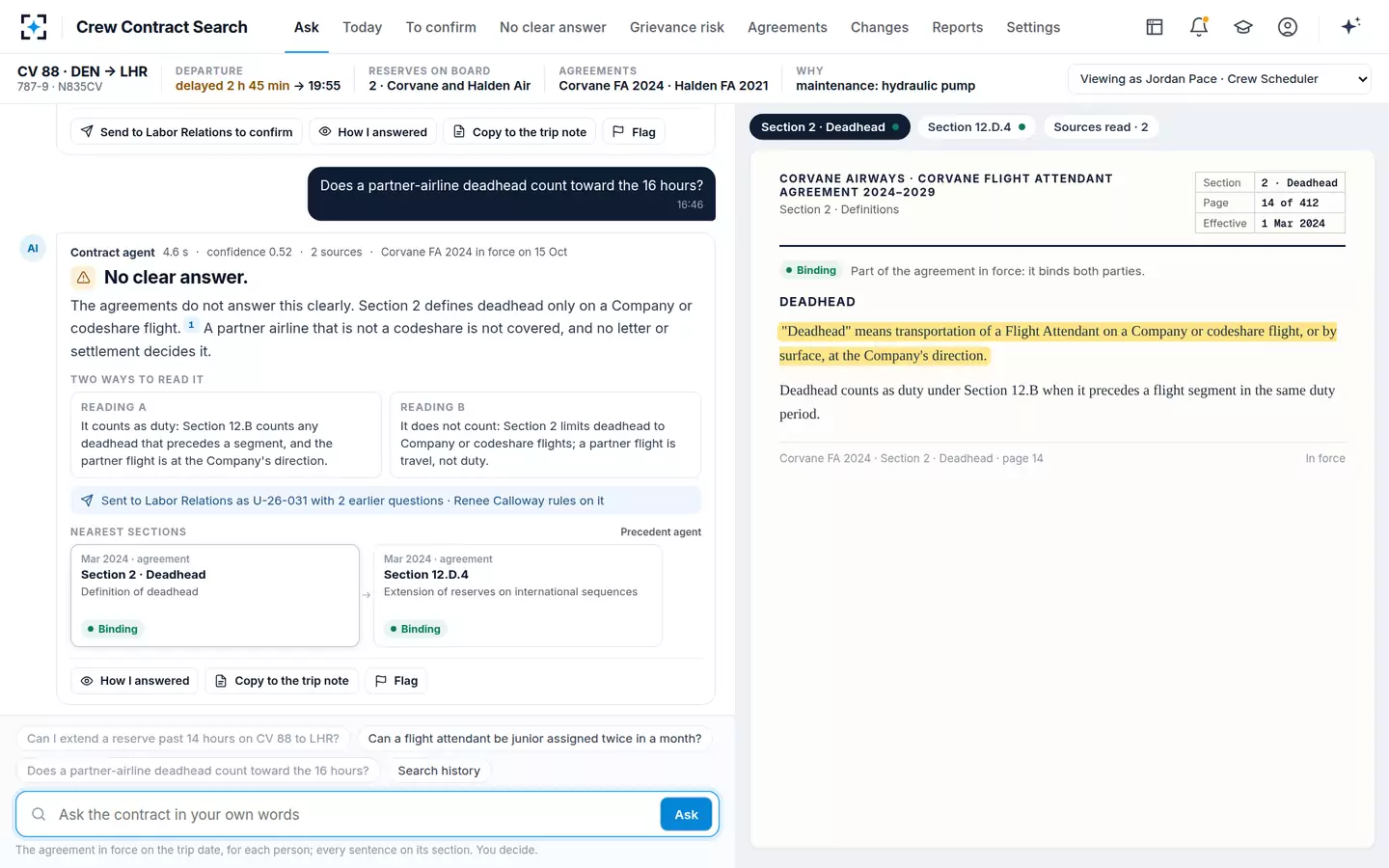Open the notifications bell
The height and width of the screenshot is (868, 1389).
click(1199, 27)
